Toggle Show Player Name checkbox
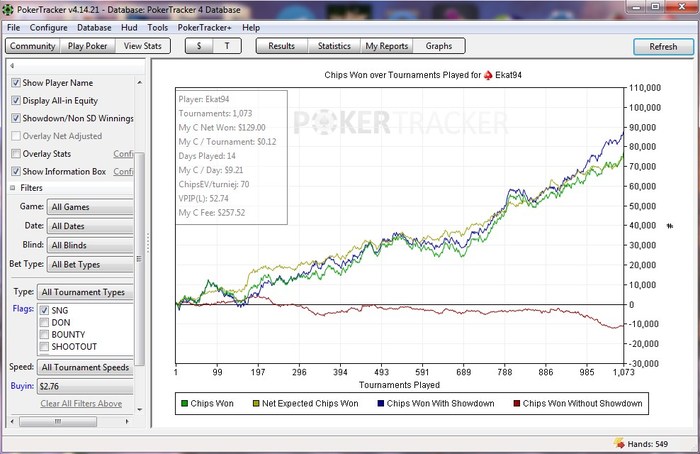700x454 pixels. [16, 83]
